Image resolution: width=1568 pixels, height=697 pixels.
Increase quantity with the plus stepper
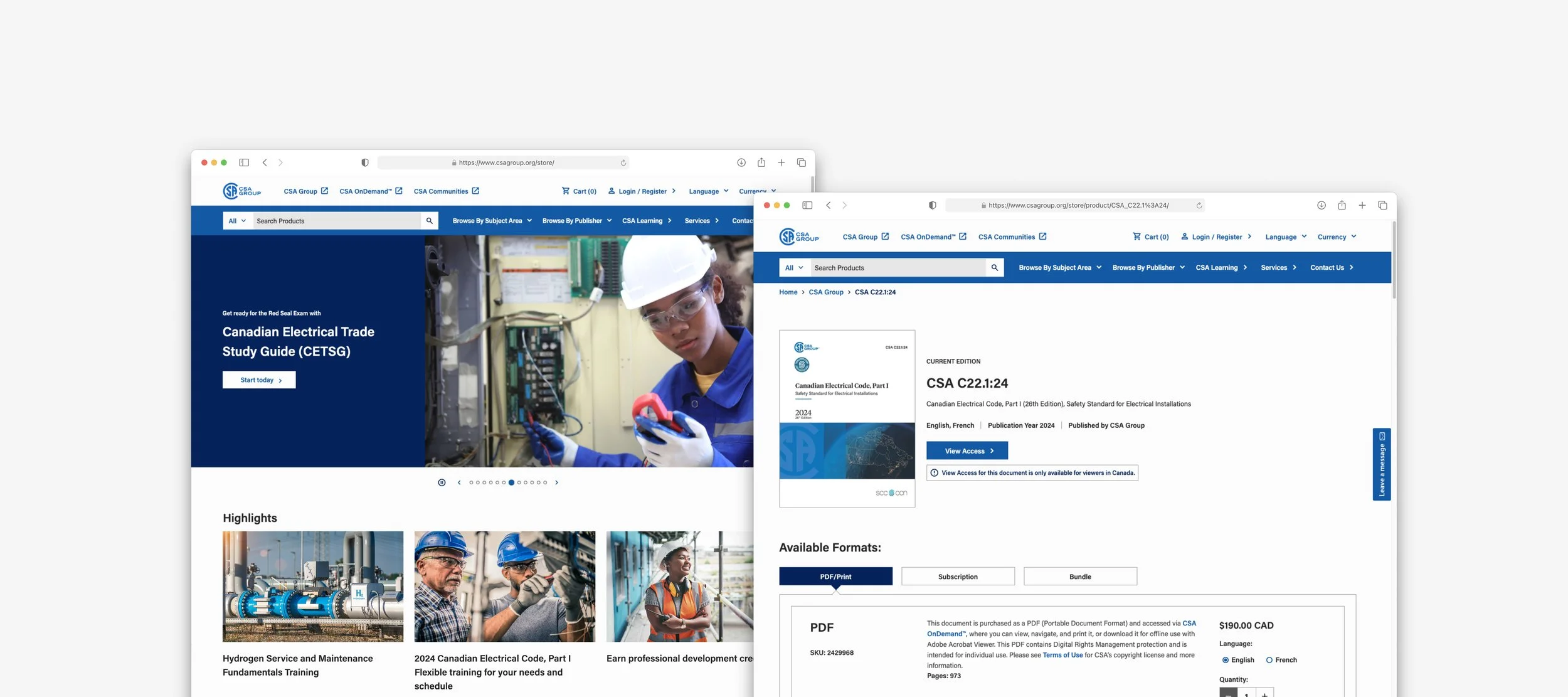(1264, 694)
